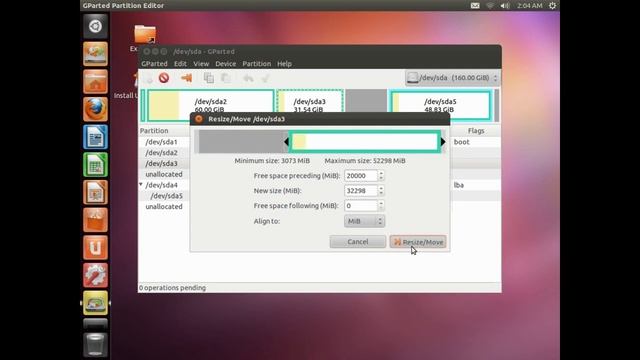Click the left resize handle arrow of partition bar
The width and height of the screenshot is (640, 360).
286,142
